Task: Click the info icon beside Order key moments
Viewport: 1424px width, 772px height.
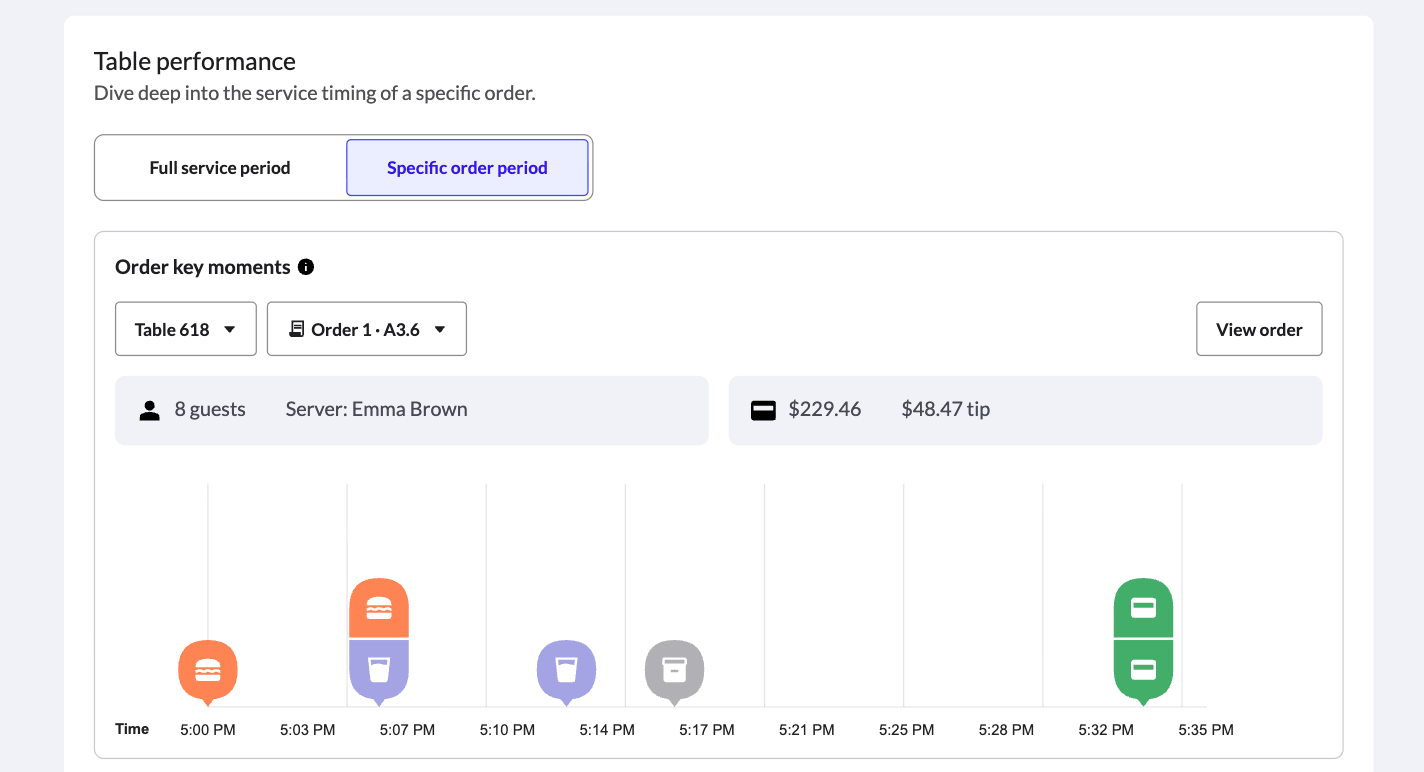Action: click(306, 267)
